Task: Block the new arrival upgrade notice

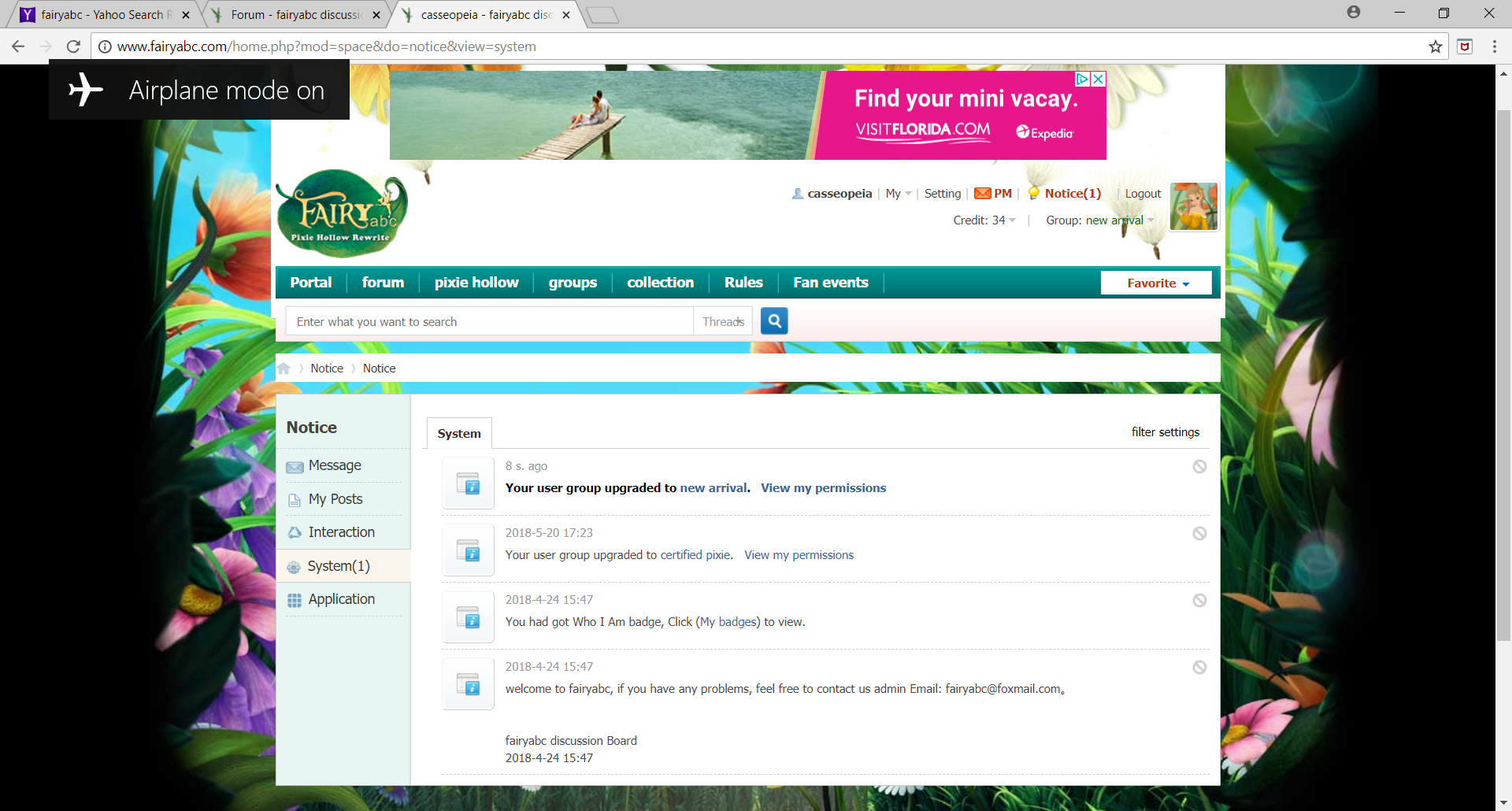Action: (x=1199, y=467)
